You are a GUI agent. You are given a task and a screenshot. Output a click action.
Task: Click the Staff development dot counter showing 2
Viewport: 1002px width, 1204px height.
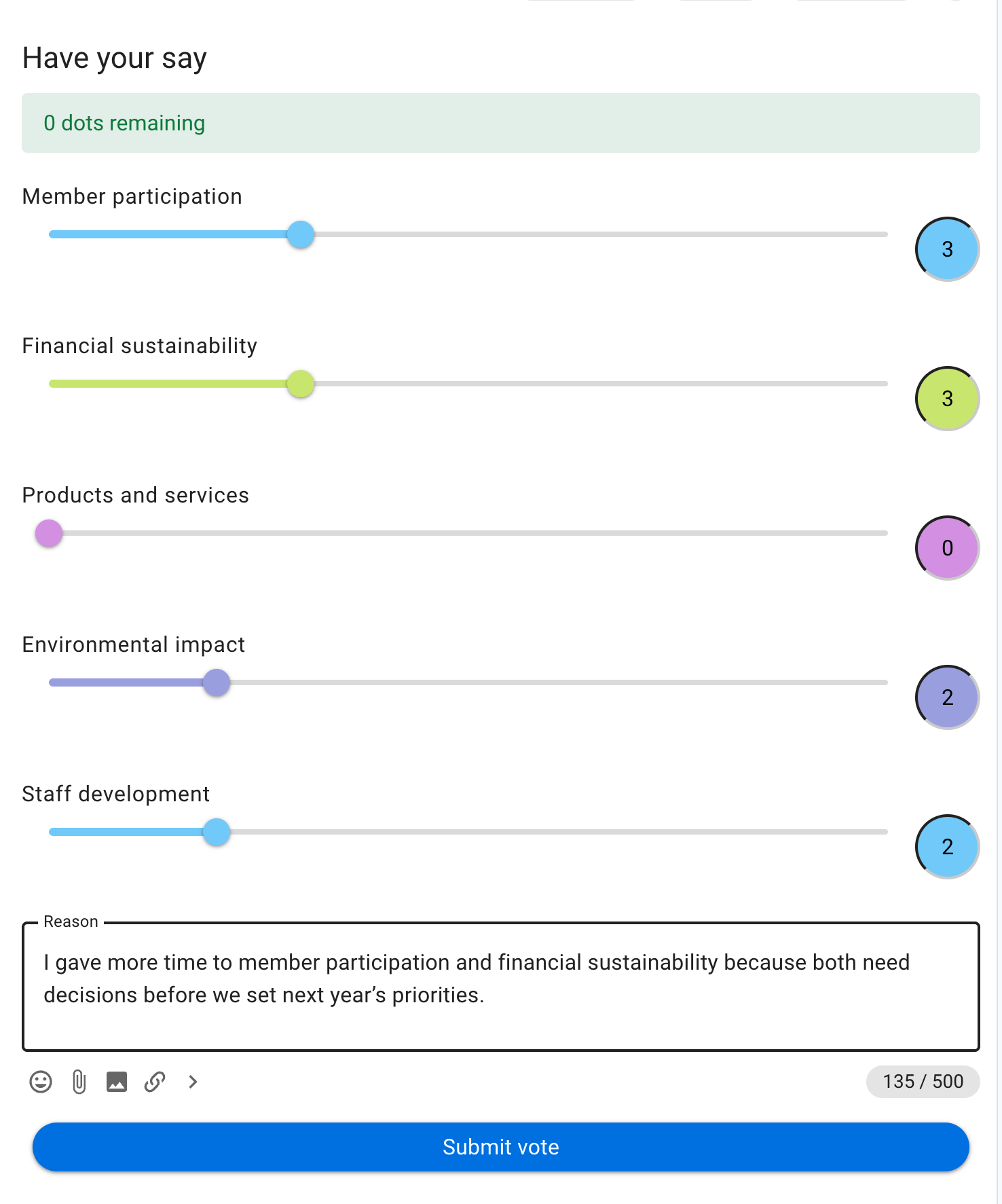coord(947,847)
